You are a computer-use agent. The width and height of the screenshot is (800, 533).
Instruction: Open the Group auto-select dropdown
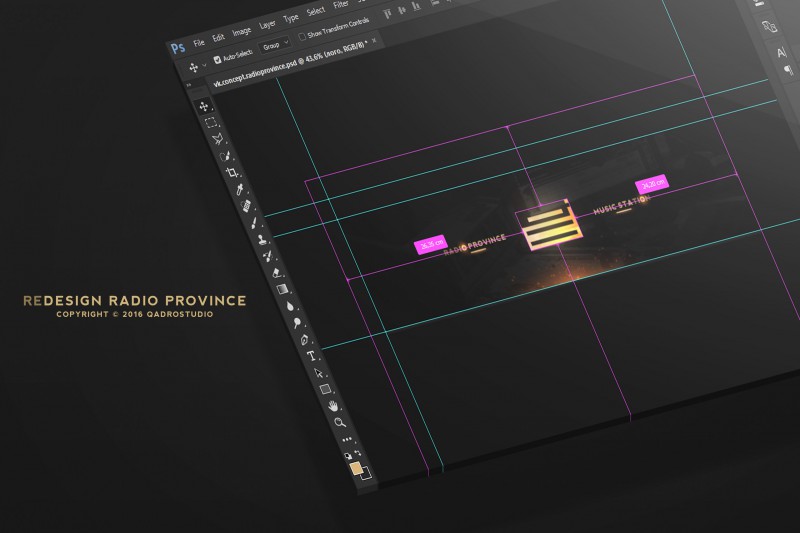(x=275, y=45)
